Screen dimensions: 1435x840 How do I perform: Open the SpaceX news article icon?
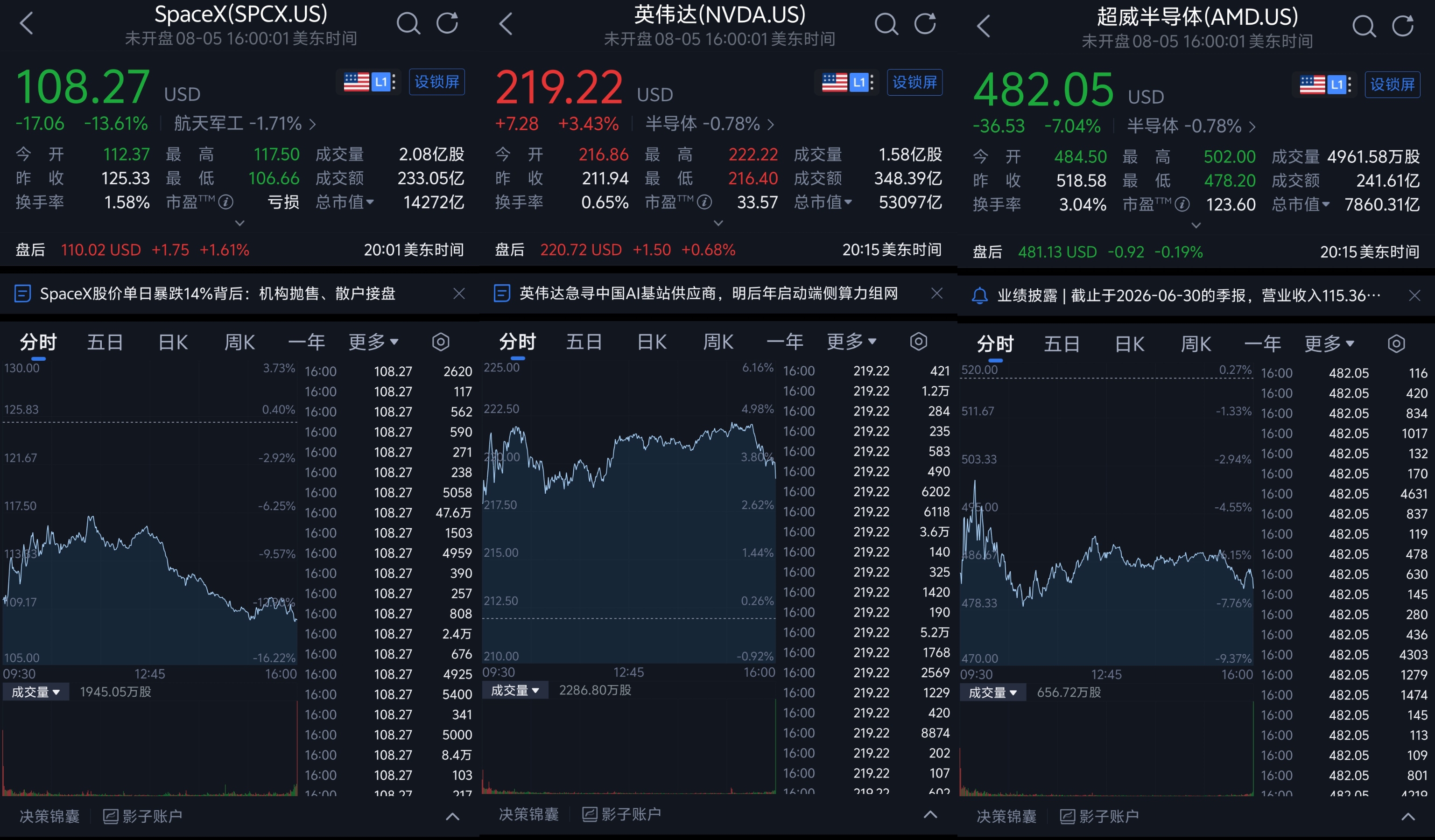[22, 294]
